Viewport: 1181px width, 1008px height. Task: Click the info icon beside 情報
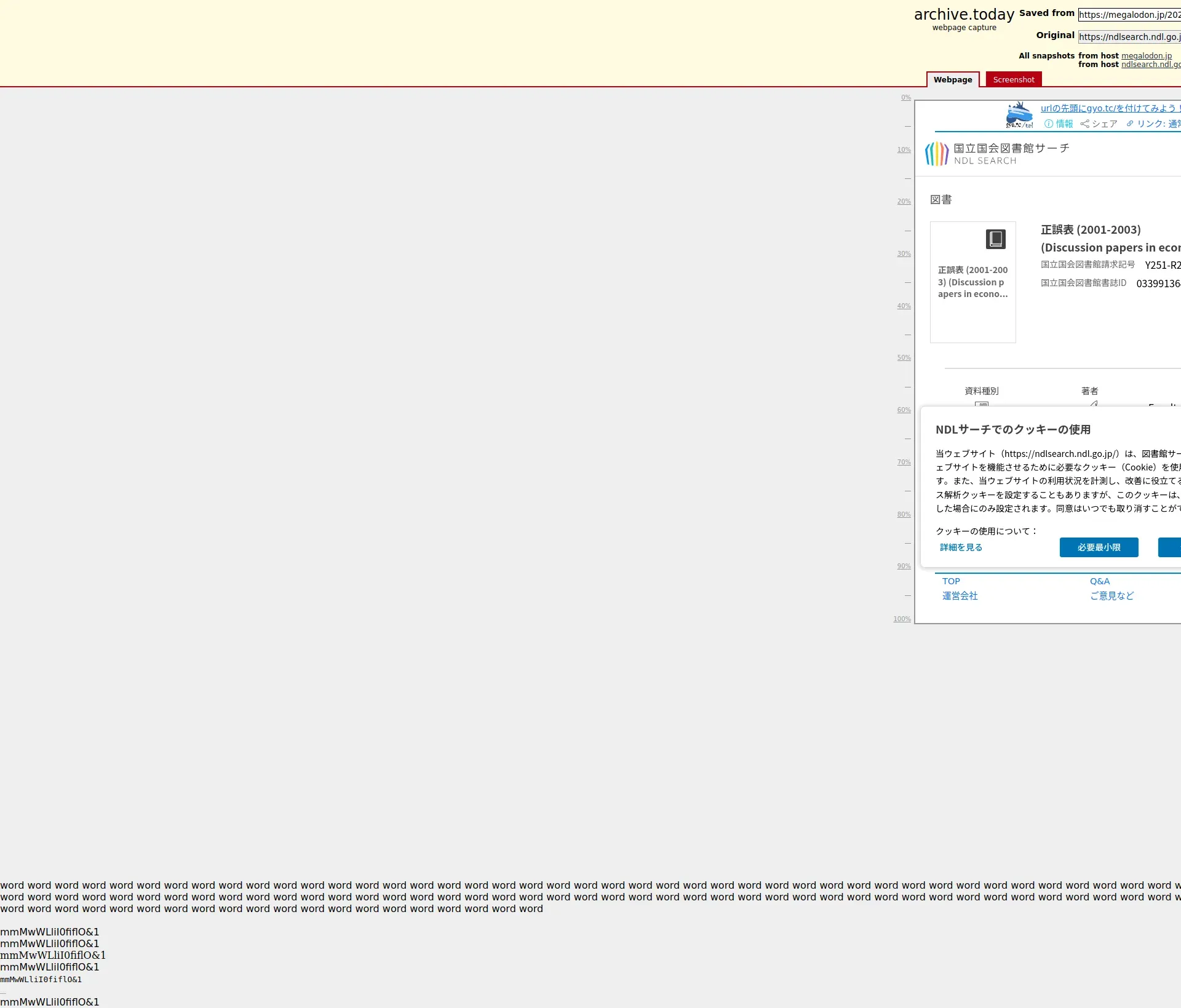1049,124
